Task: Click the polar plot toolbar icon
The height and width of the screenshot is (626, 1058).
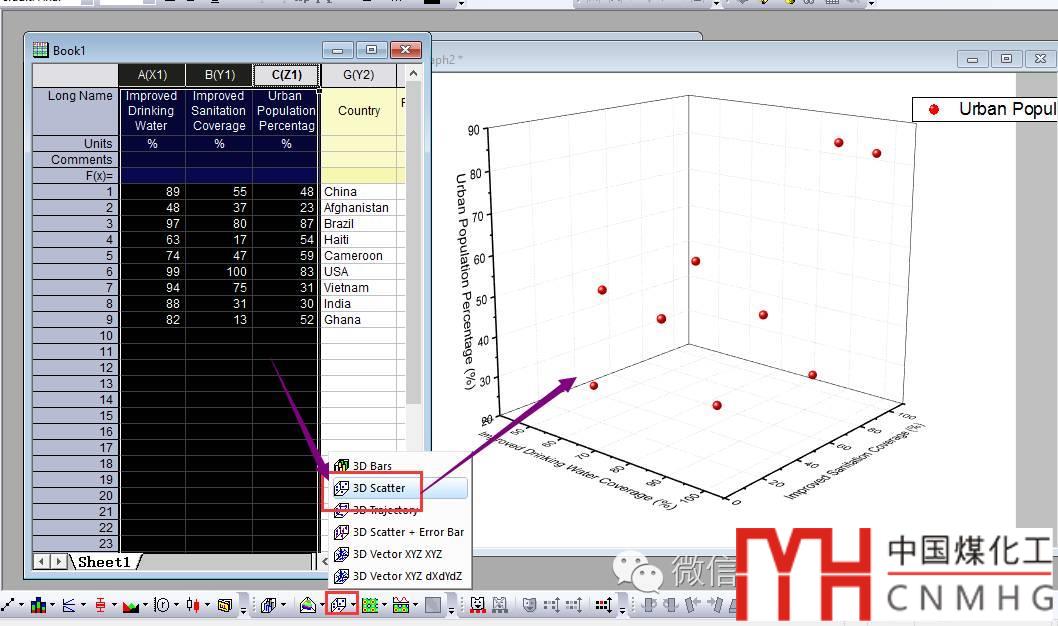Action: coord(162,605)
